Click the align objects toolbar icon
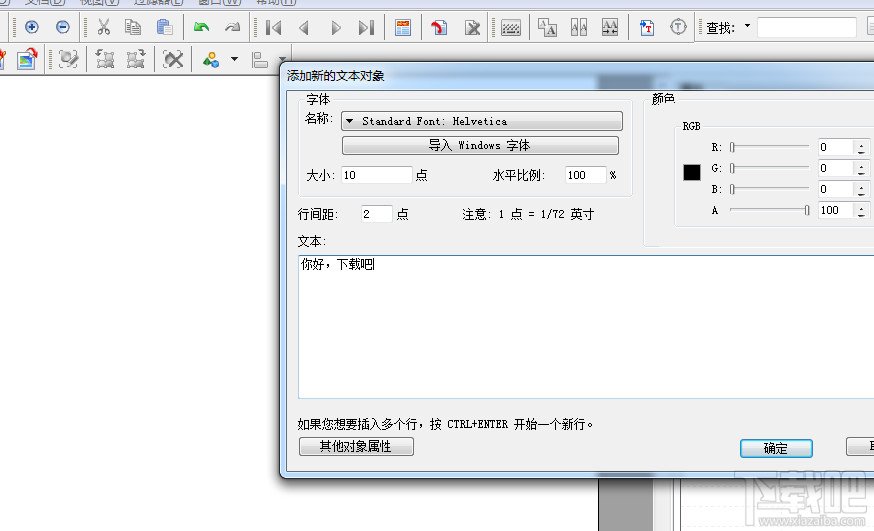 coord(260,60)
